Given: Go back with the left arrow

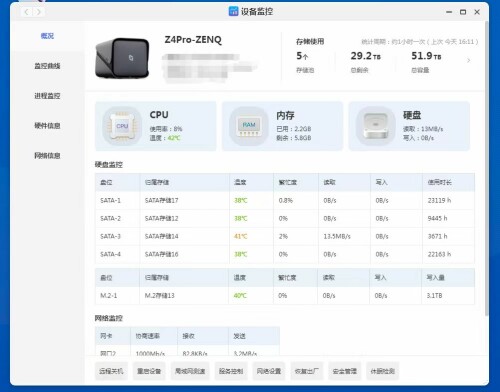Looking at the screenshot, I should click(x=27, y=12).
